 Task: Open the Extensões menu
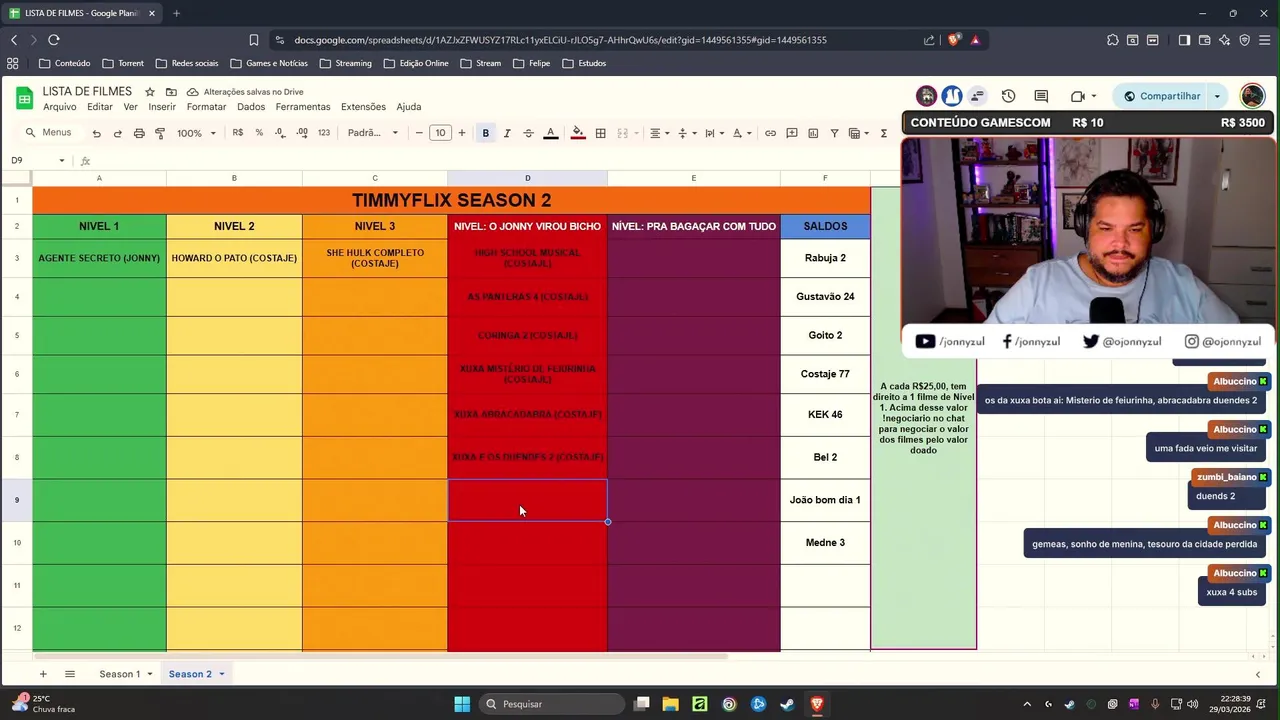tap(363, 107)
